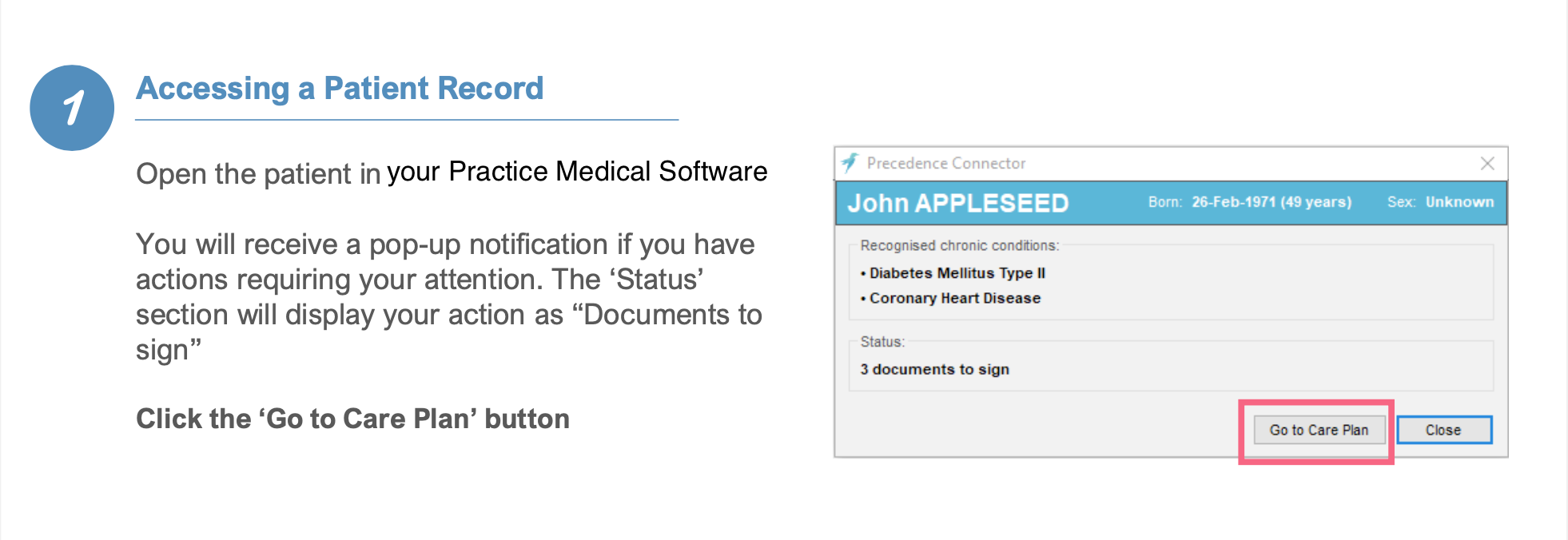Viewport: 1568px width, 540px height.
Task: Click the 3 documents to sign status
Action: [x=934, y=369]
